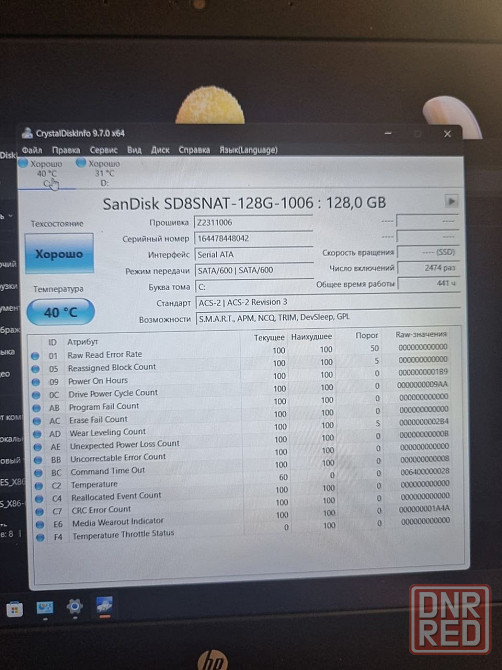The height and width of the screenshot is (670, 502).
Task: Select the Temperature Throttle Status row text
Action: pyautogui.click(x=123, y=534)
